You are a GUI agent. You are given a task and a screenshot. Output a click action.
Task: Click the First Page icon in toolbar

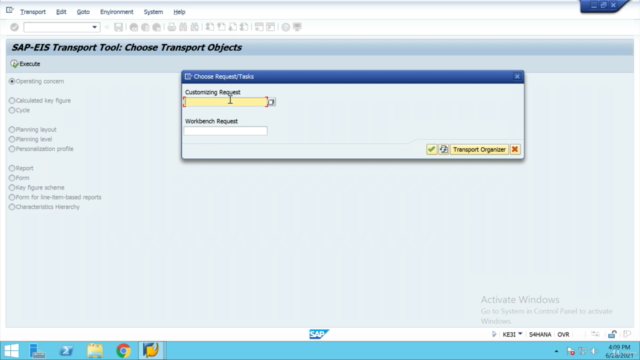[x=210, y=27]
